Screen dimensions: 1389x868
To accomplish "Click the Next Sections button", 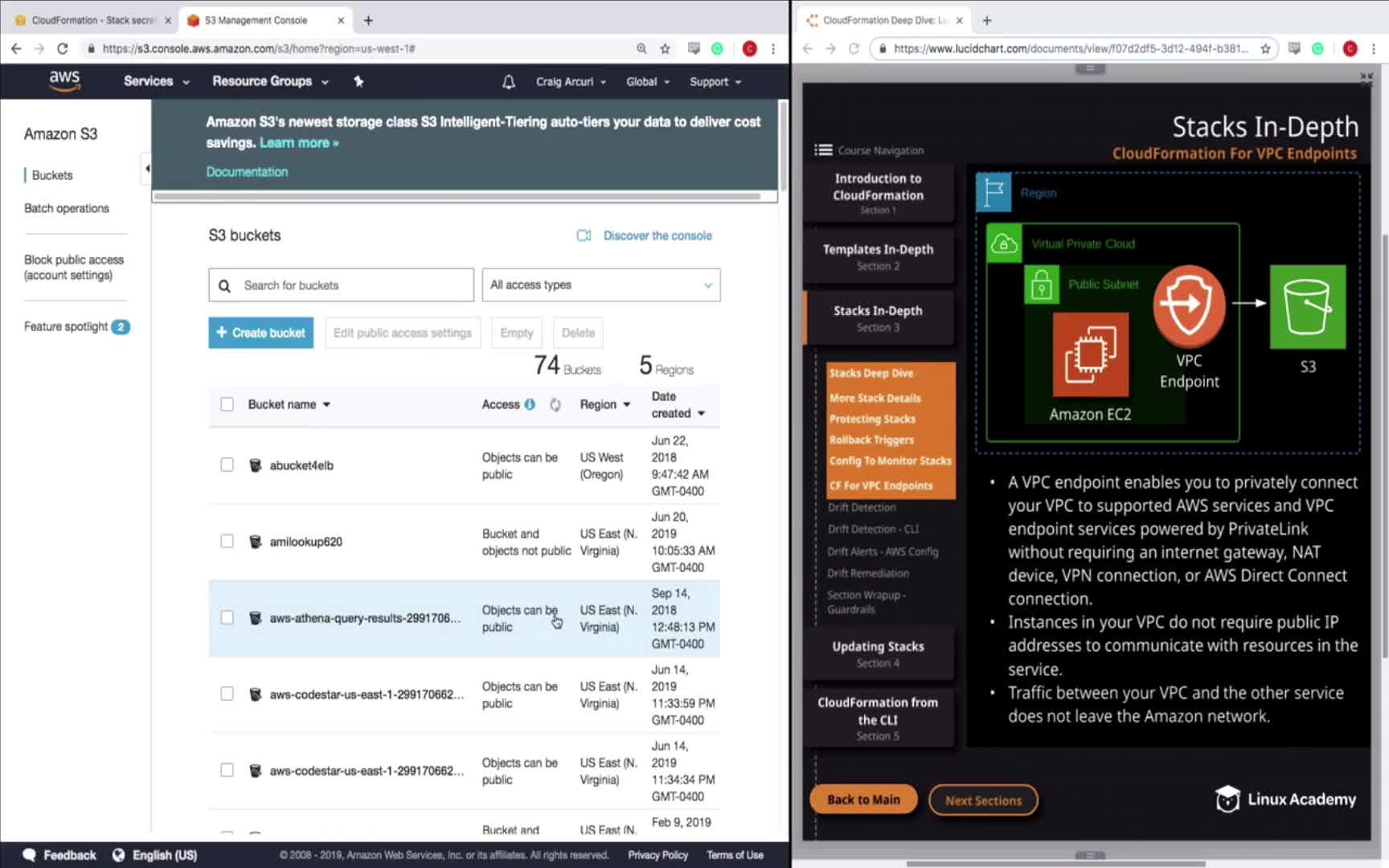I will 983,800.
